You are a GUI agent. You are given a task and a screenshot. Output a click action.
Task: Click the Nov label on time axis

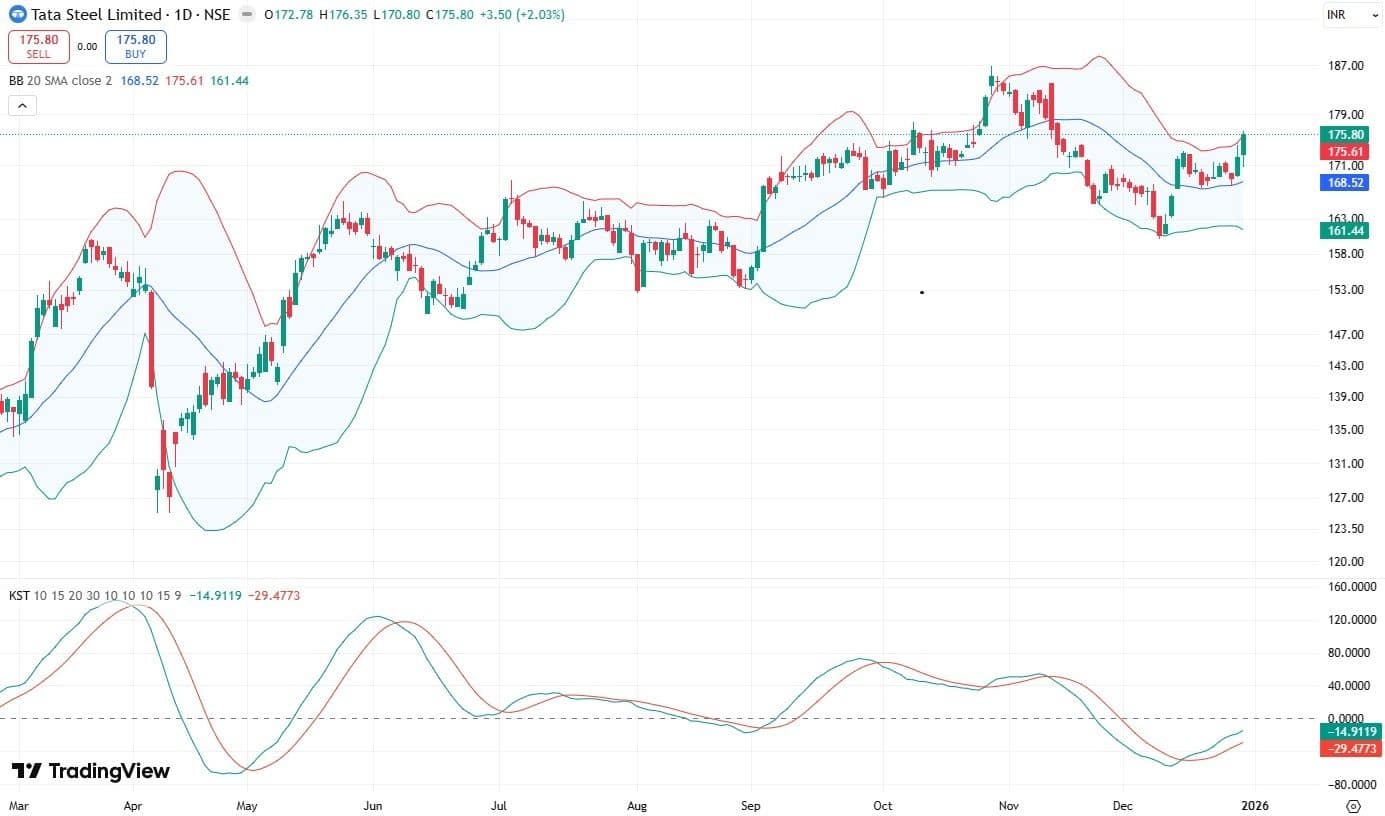point(1008,804)
